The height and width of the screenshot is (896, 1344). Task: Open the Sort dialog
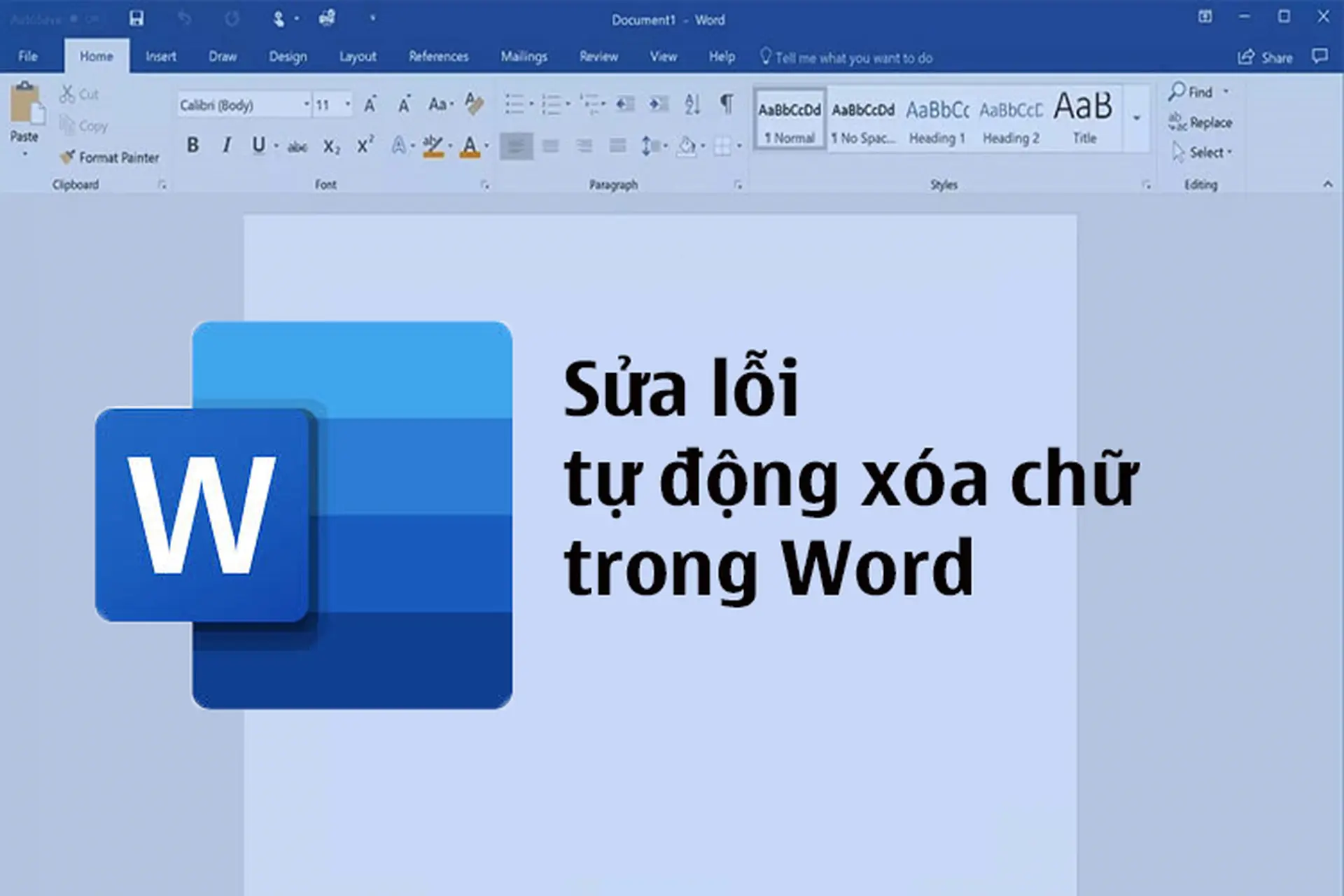click(692, 102)
